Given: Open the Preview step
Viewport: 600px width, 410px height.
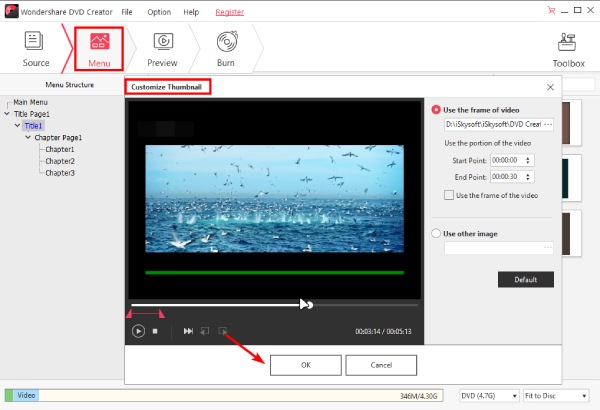Looking at the screenshot, I should 163,48.
